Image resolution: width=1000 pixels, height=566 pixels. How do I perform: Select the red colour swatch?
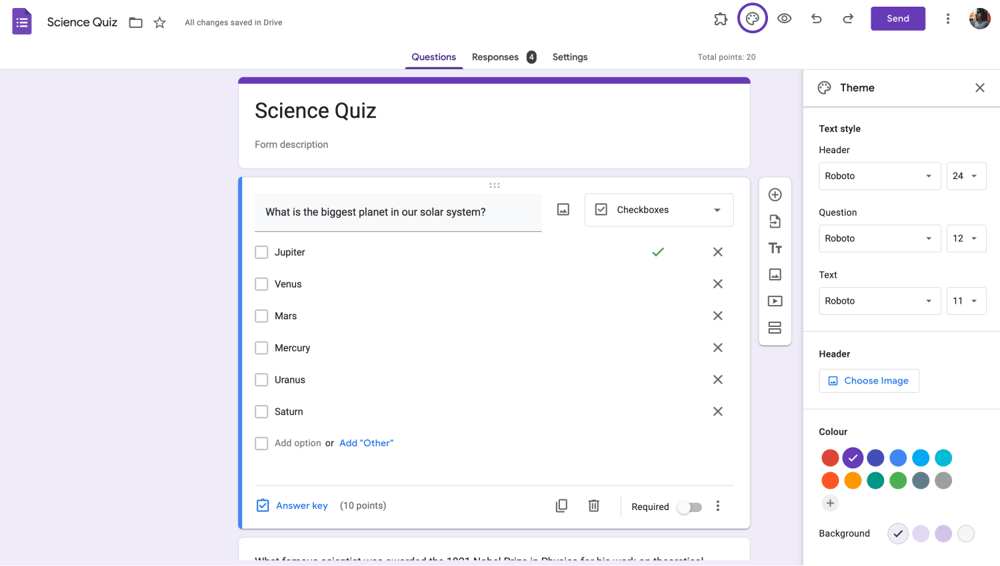click(830, 458)
